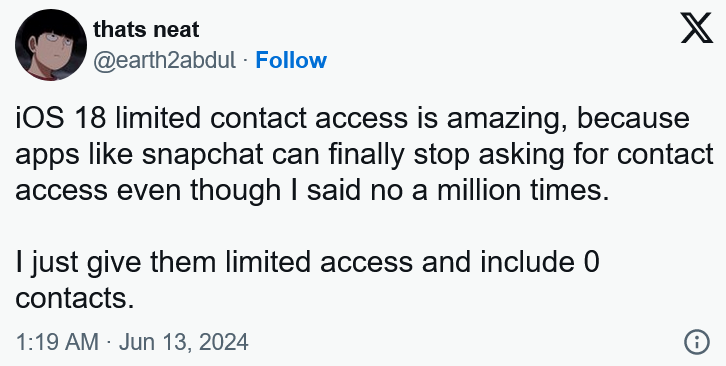This screenshot has height=366, width=726.
Task: Open the 1:19 AM timestamp link
Action: 57,342
